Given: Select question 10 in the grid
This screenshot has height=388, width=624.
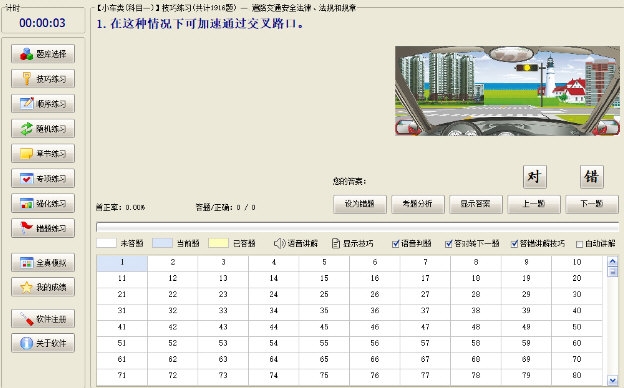Looking at the screenshot, I should (x=577, y=263).
